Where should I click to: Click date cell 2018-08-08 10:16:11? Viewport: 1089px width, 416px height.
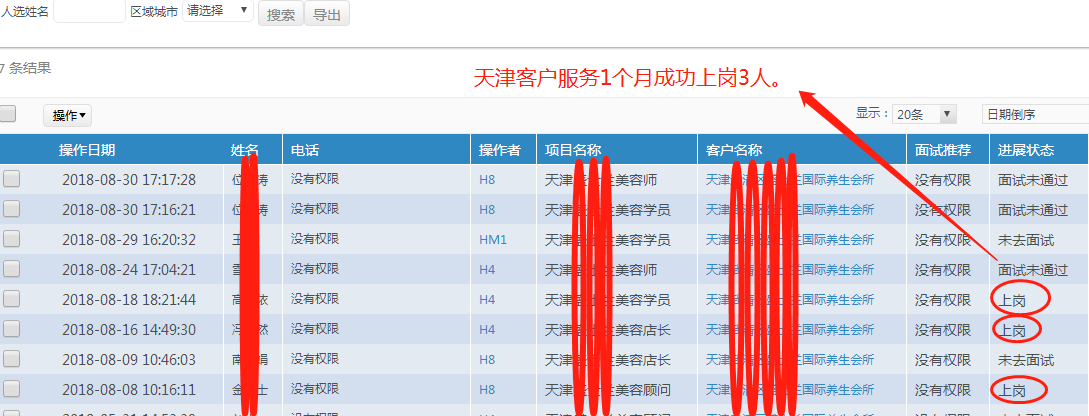(x=129, y=390)
